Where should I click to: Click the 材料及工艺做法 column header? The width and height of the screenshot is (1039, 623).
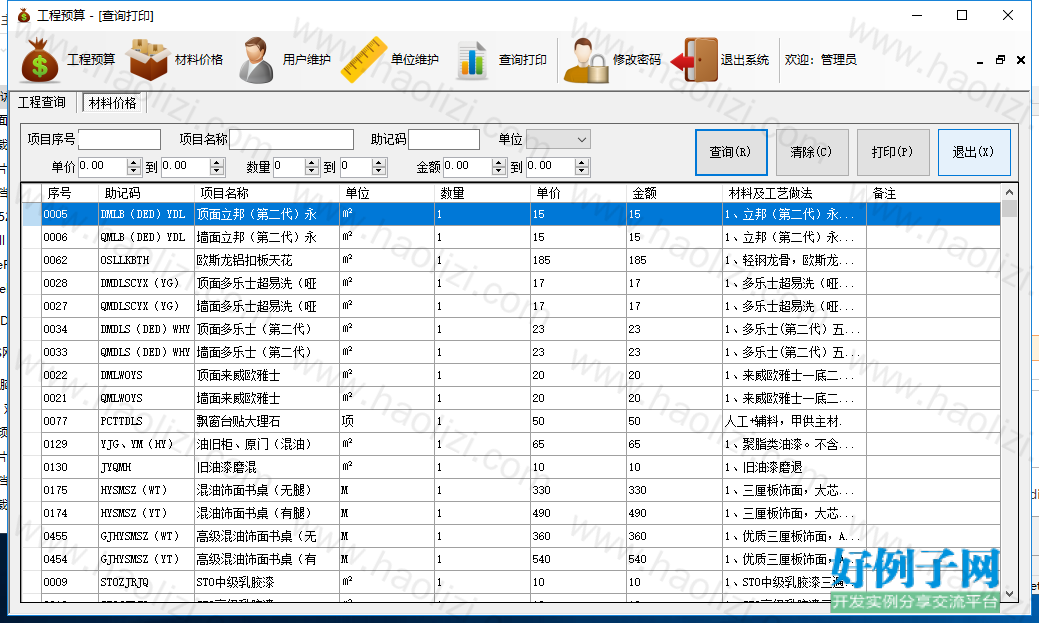click(794, 193)
